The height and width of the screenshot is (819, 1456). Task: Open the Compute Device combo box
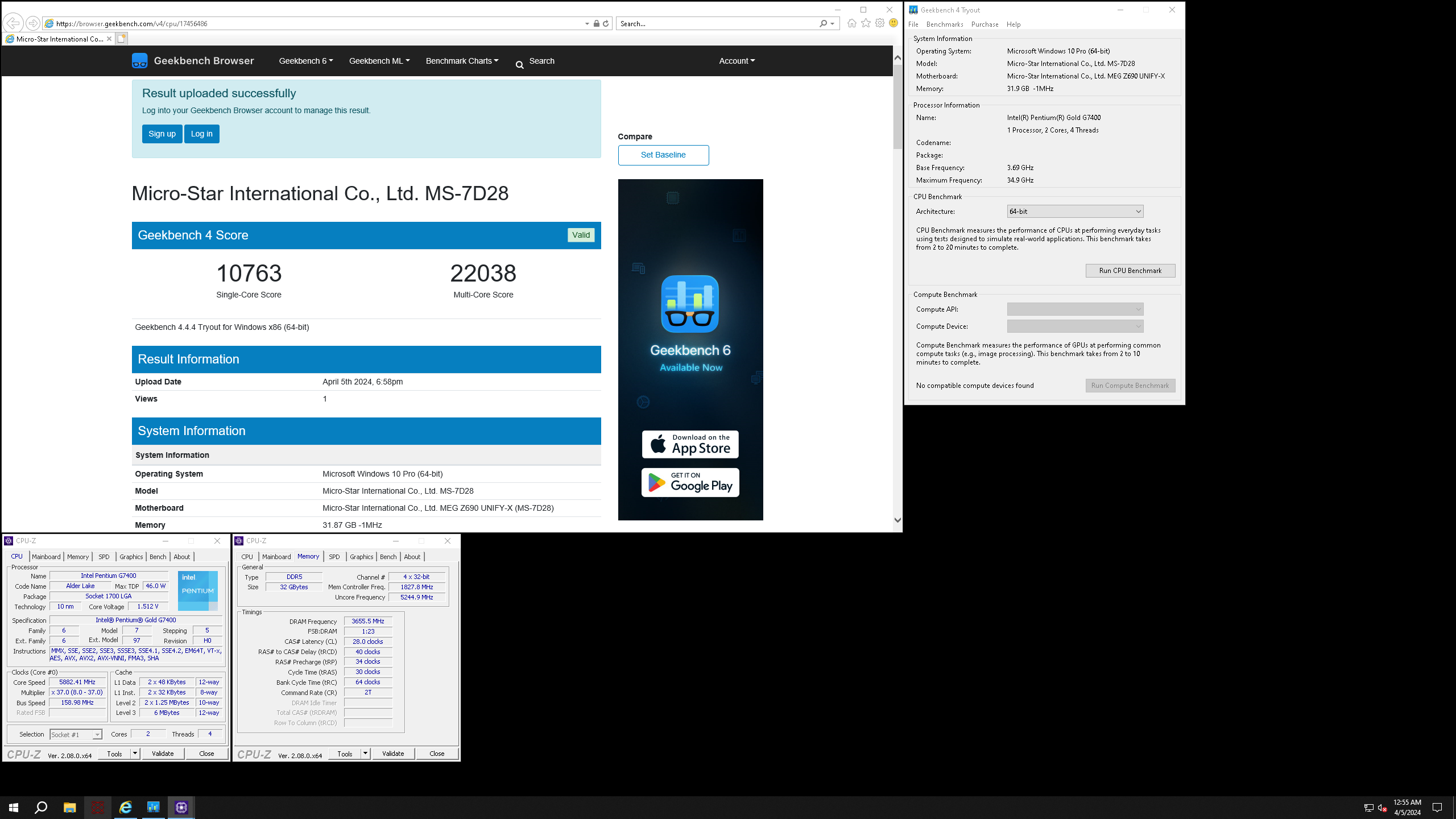(x=1075, y=326)
